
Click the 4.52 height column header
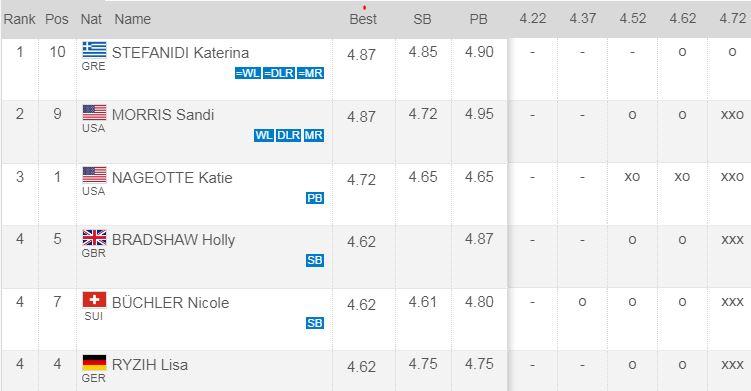click(x=633, y=19)
